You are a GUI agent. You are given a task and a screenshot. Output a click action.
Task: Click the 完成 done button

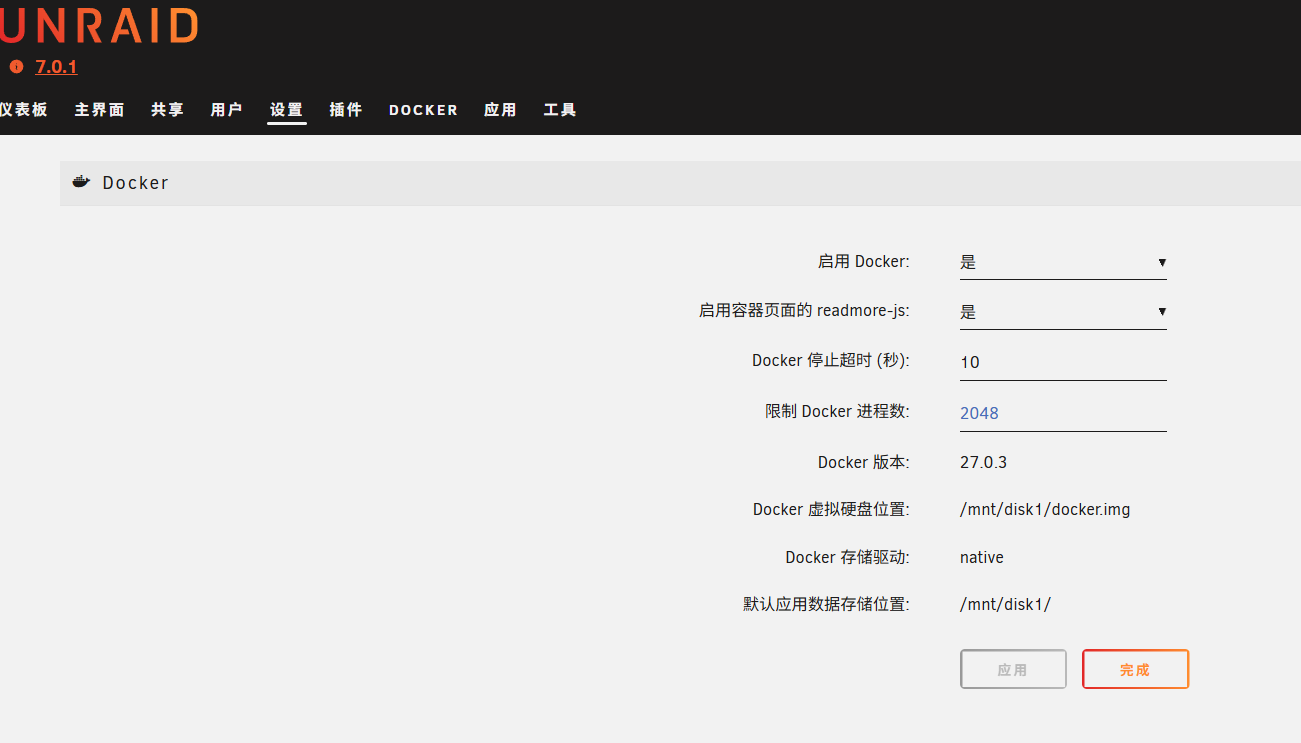[1135, 670]
